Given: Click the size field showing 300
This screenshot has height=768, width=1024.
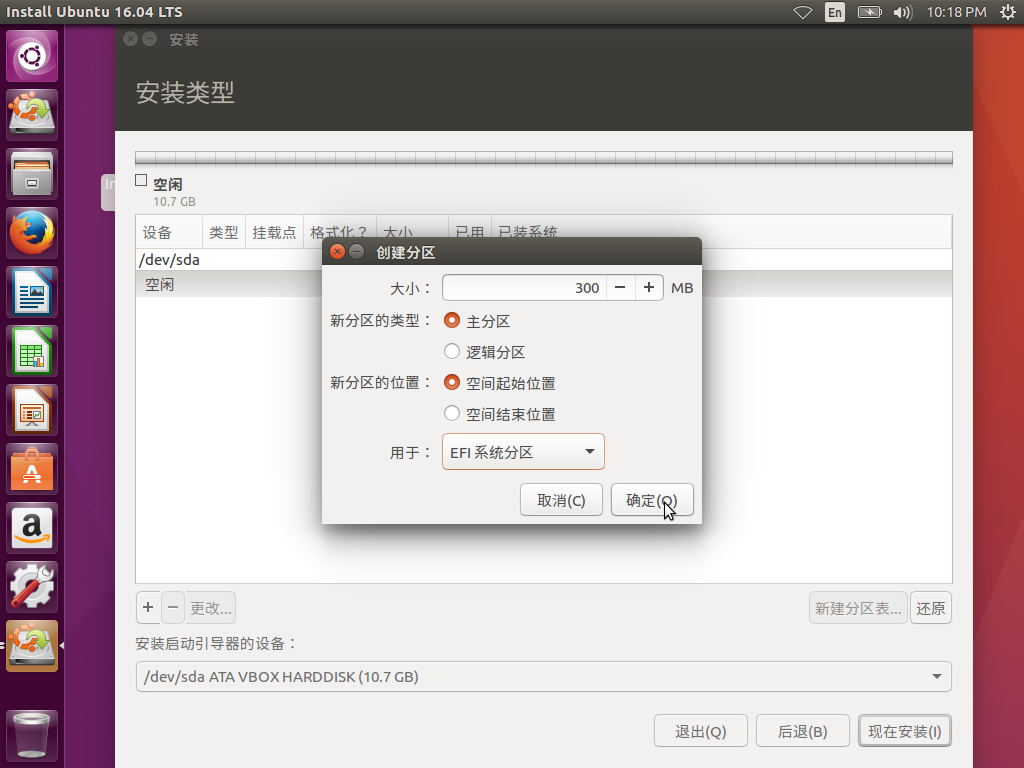Looking at the screenshot, I should coord(524,288).
